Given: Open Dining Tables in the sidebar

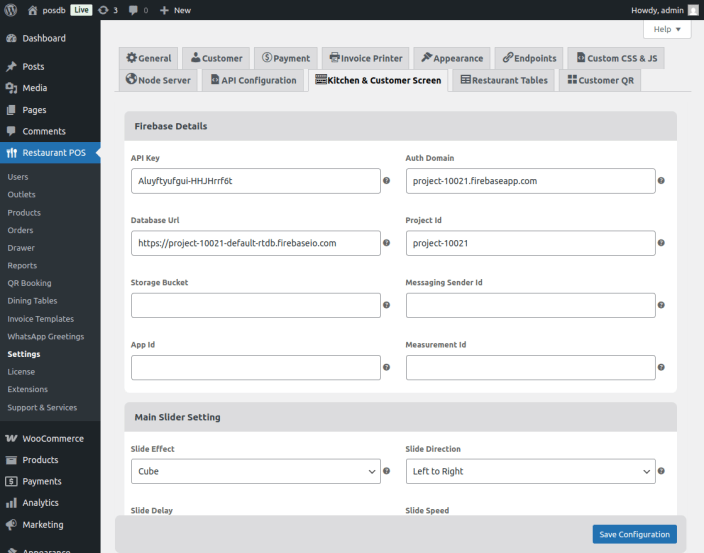Looking at the screenshot, I should (x=32, y=301).
